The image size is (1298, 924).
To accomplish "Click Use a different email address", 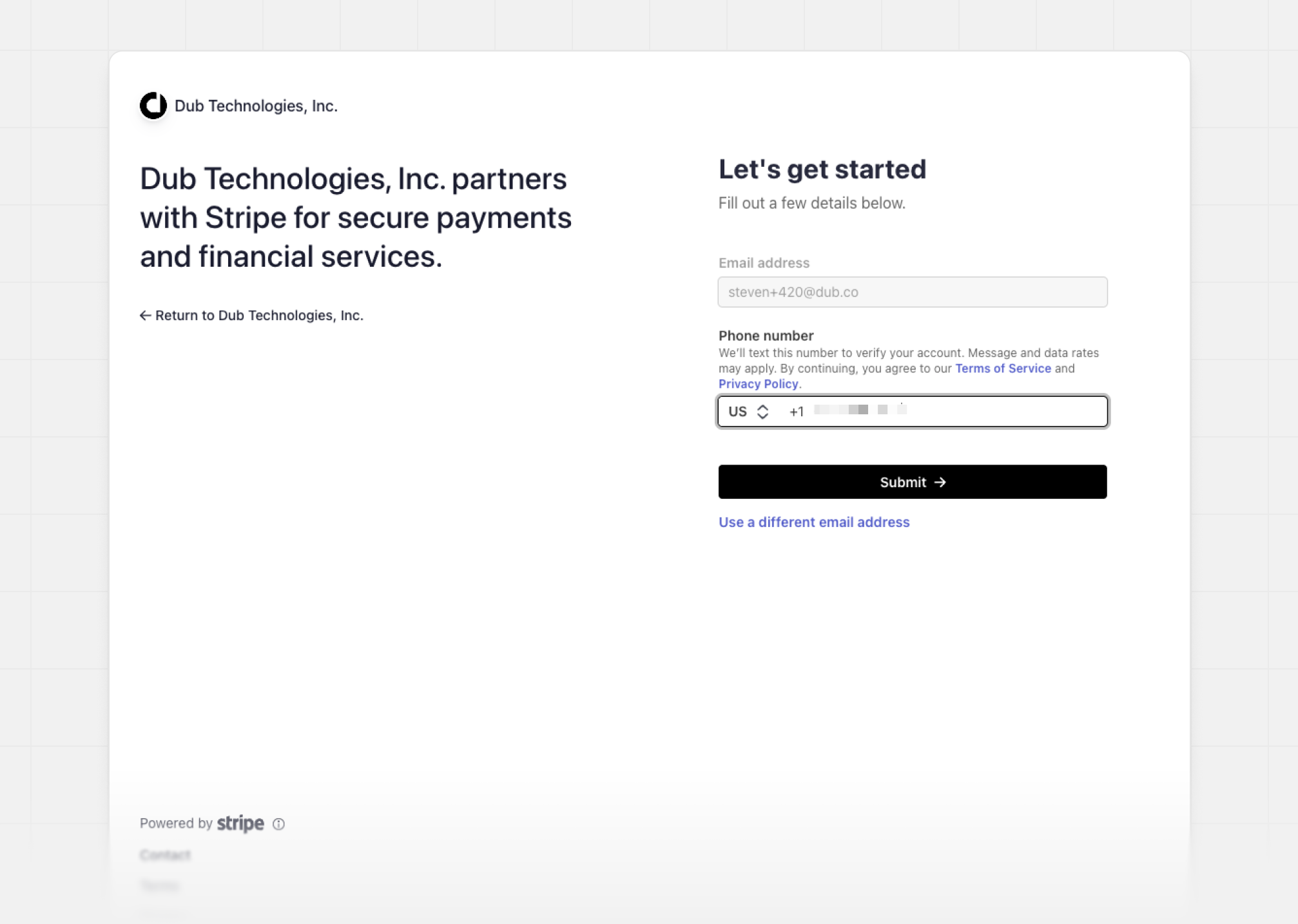I will click(x=814, y=522).
